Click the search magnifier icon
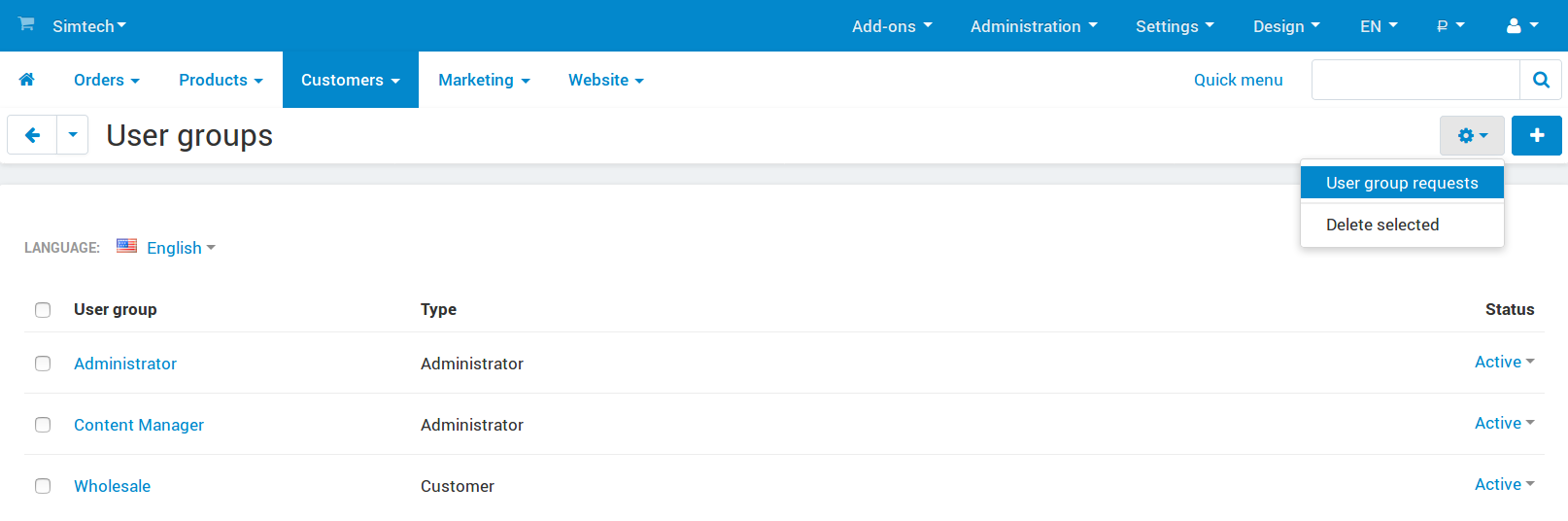This screenshot has height=521, width=1568. tap(1541, 80)
